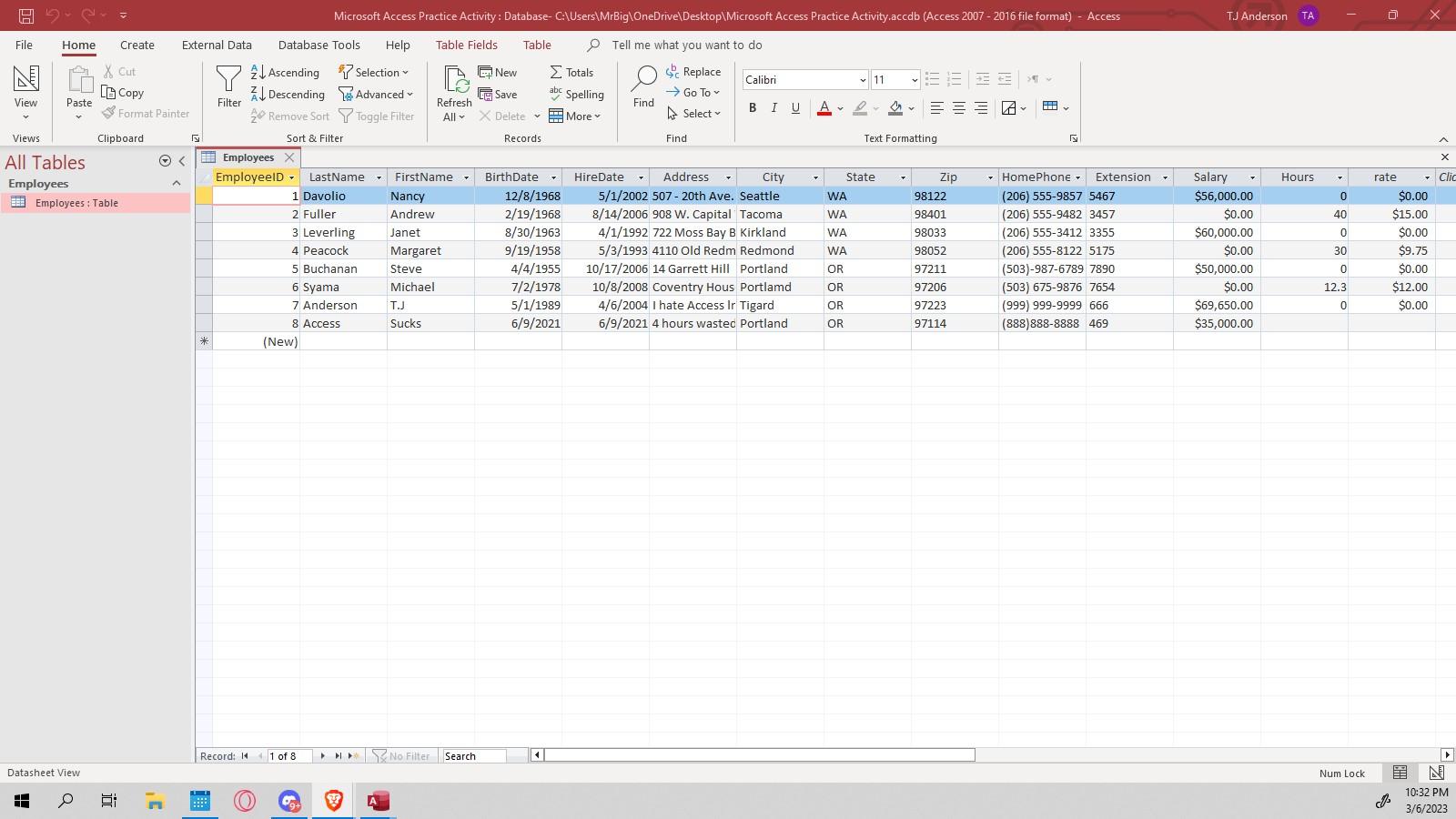Click the horizontal scrollbar thumb
Screen dimensions: 1456x819
(760, 754)
